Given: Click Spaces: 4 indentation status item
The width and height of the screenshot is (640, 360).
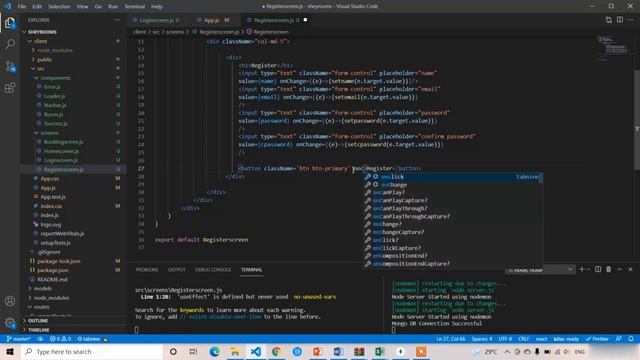Looking at the screenshot, I should pyautogui.click(x=482, y=339).
